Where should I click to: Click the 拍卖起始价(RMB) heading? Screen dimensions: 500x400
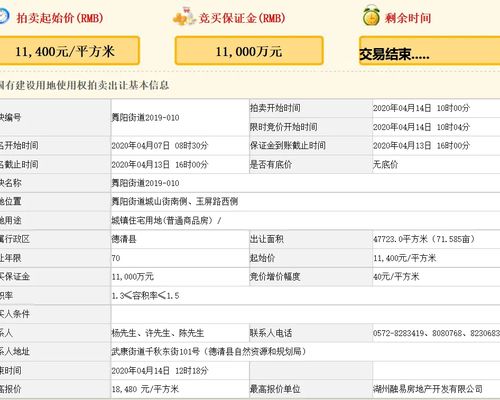point(60,18)
